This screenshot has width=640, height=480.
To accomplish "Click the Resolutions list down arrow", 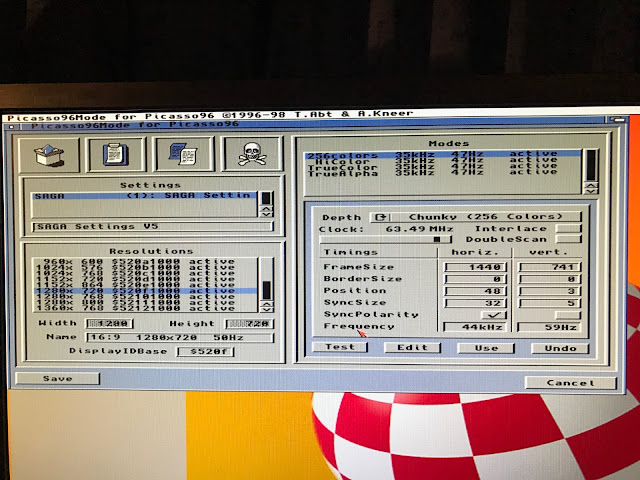I will point(266,309).
